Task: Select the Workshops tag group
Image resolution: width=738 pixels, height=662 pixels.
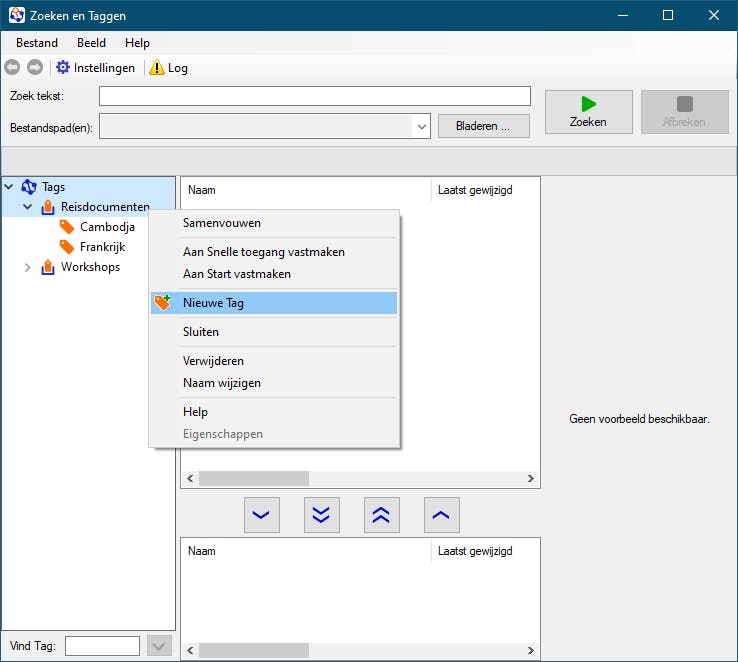Action: click(90, 267)
